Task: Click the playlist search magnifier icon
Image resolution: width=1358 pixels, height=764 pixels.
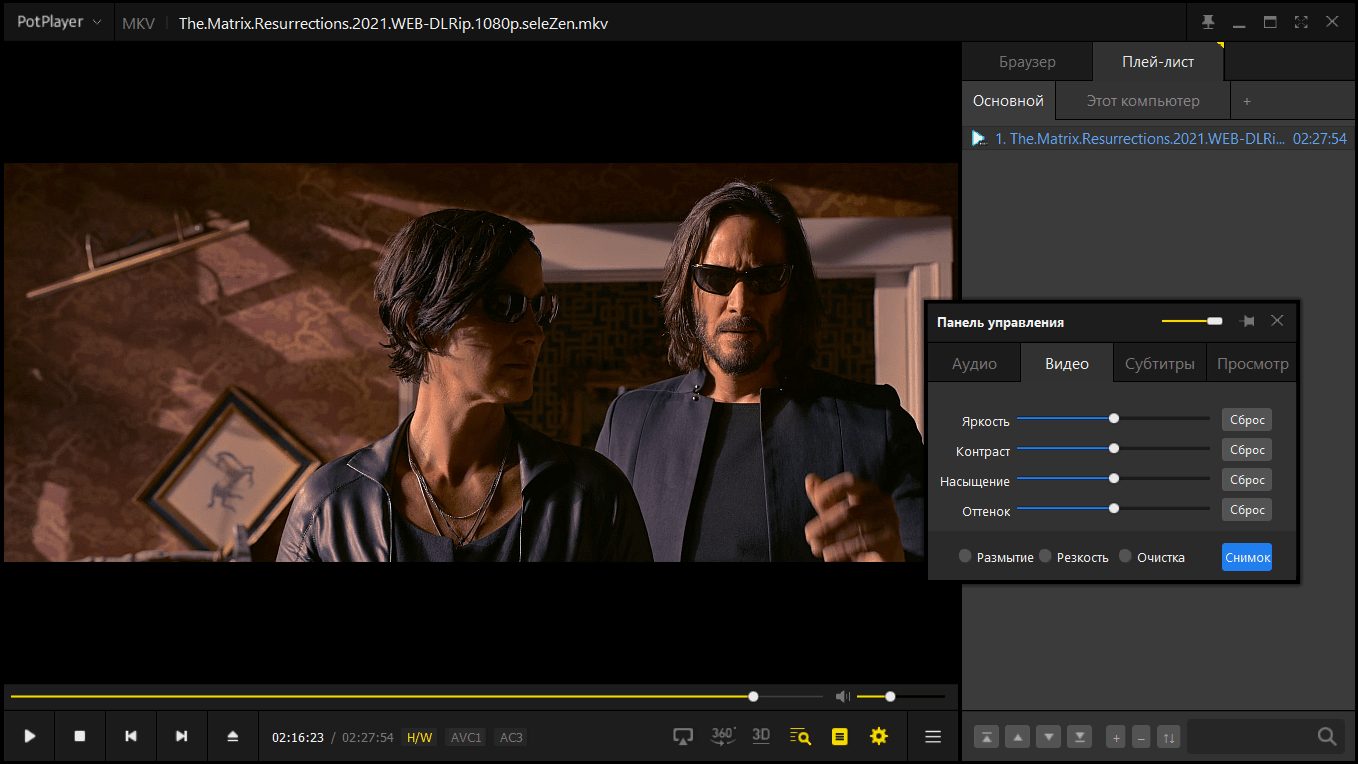Action: (1327, 737)
